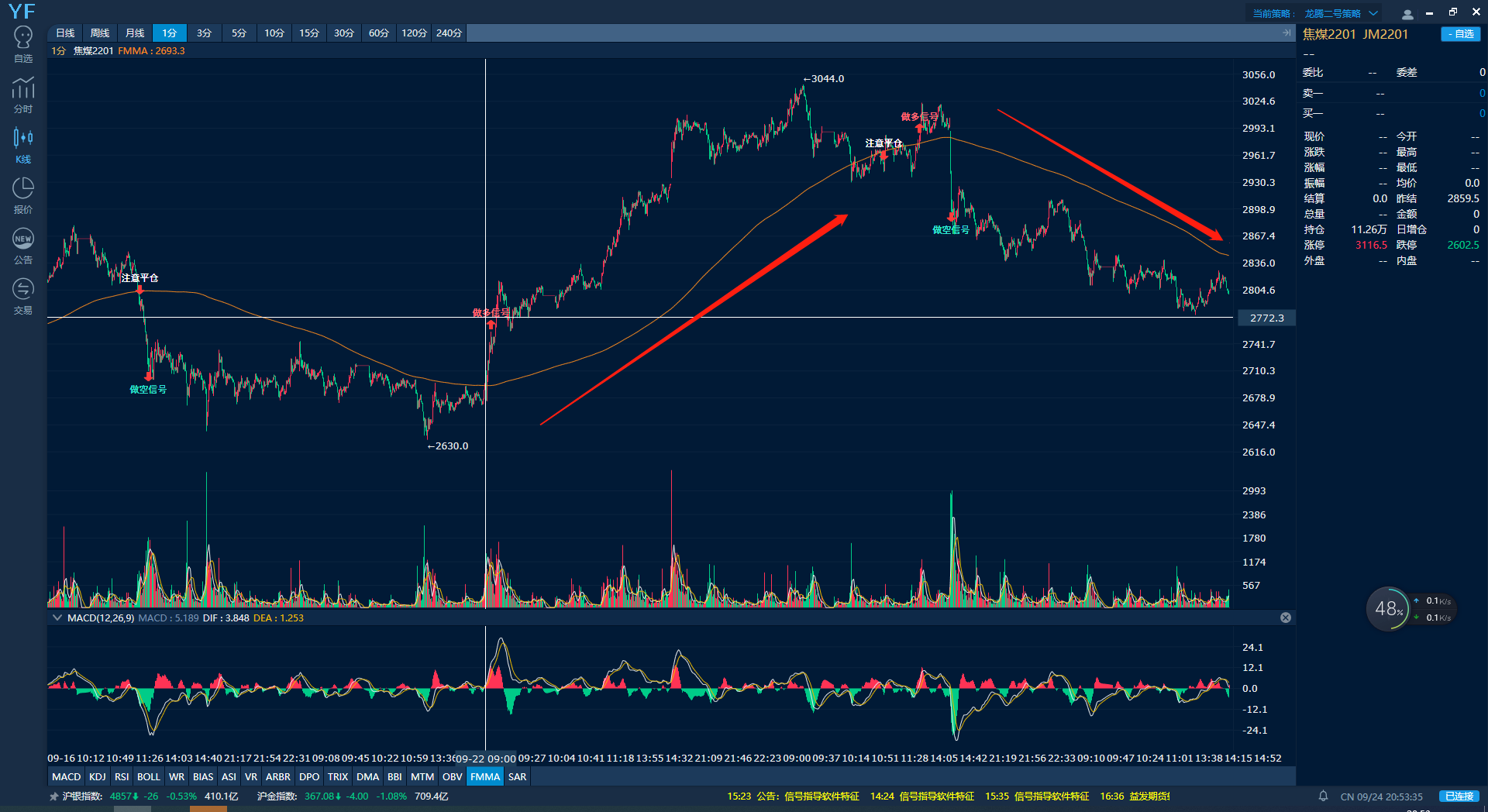Click the 48% floating speed gauge
Image resolution: width=1488 pixels, height=812 pixels.
pos(1388,609)
